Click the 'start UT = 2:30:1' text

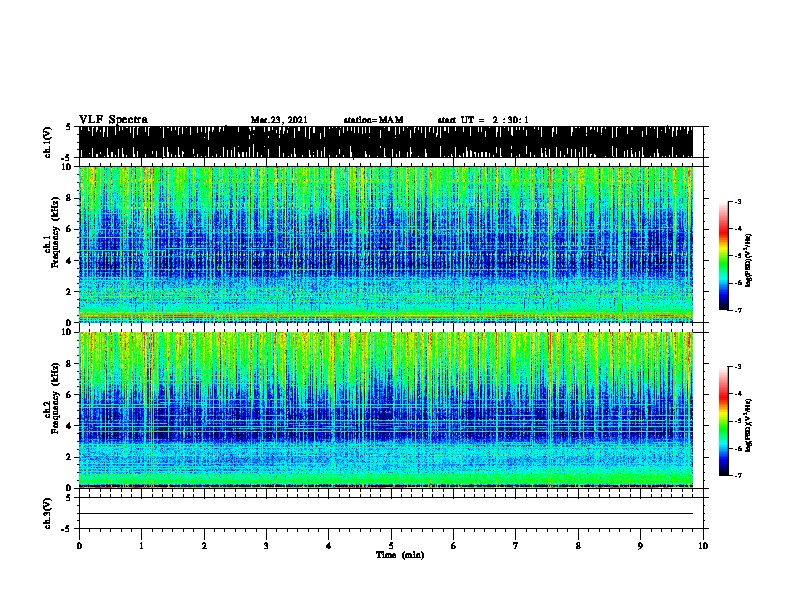click(483, 120)
